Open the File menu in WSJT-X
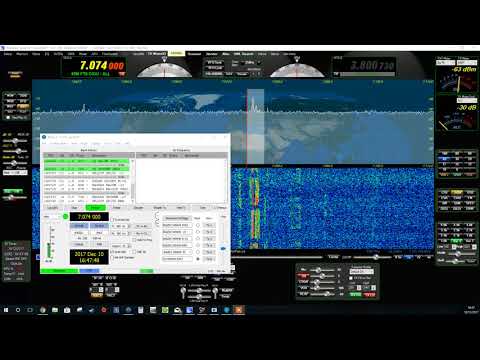Image resolution: width=480 pixels, height=360 pixels. tap(44, 143)
